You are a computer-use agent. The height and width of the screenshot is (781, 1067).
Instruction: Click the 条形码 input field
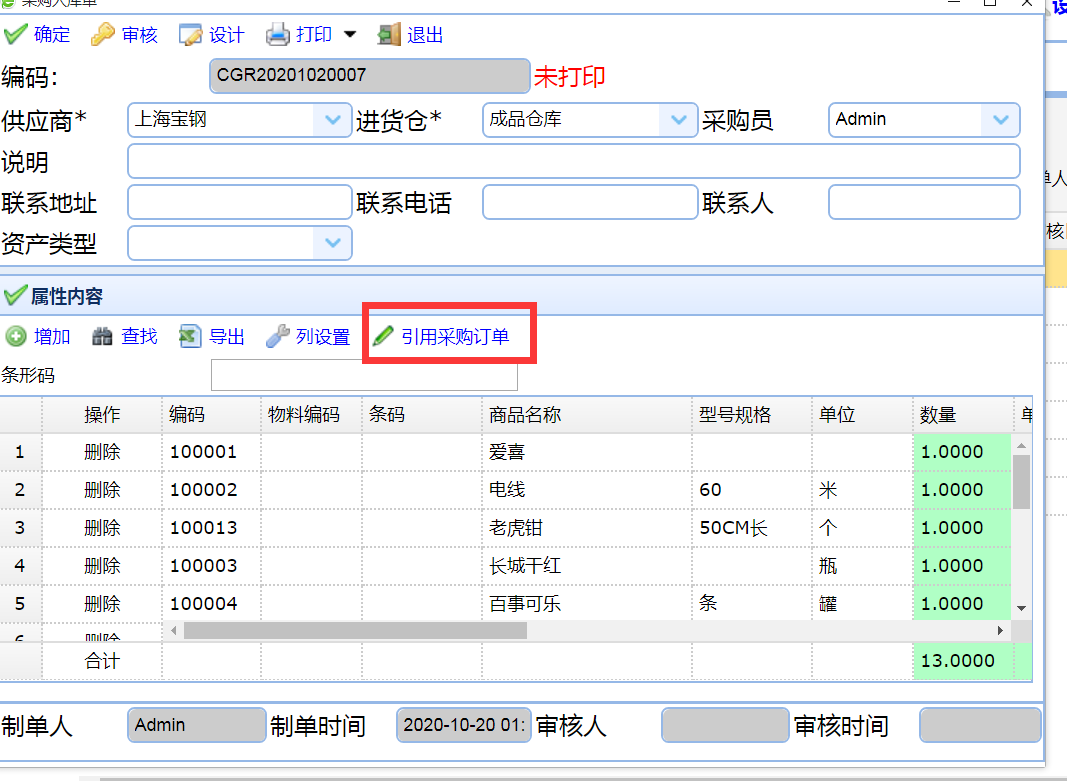[x=364, y=376]
